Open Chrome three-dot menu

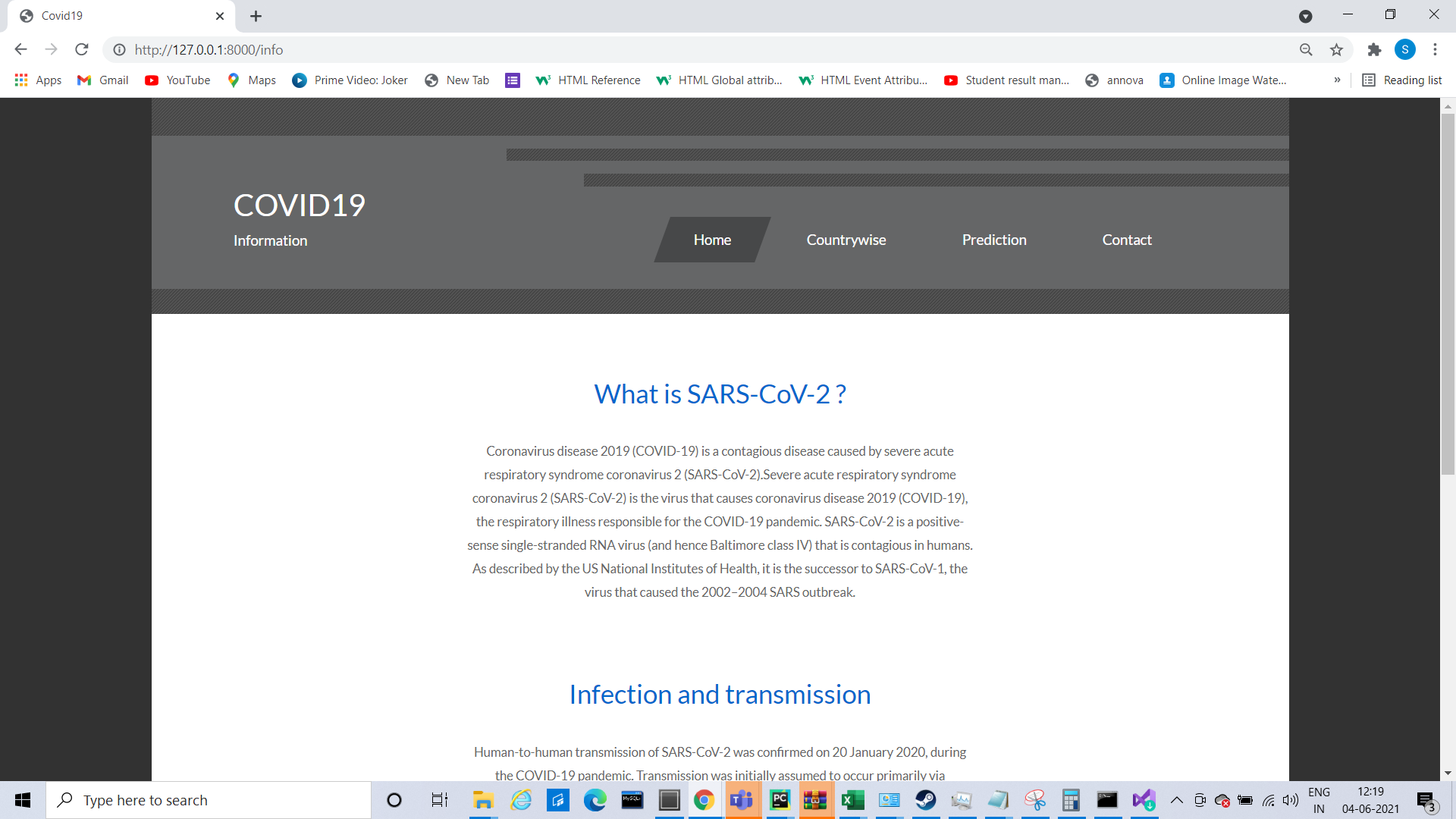(x=1435, y=49)
